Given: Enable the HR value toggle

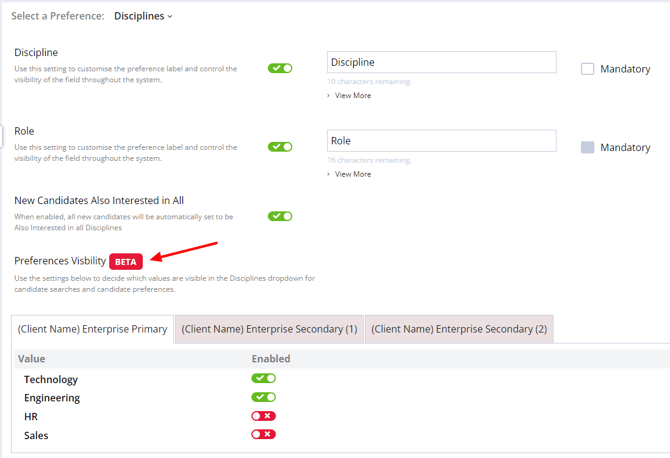Looking at the screenshot, I should click(263, 416).
